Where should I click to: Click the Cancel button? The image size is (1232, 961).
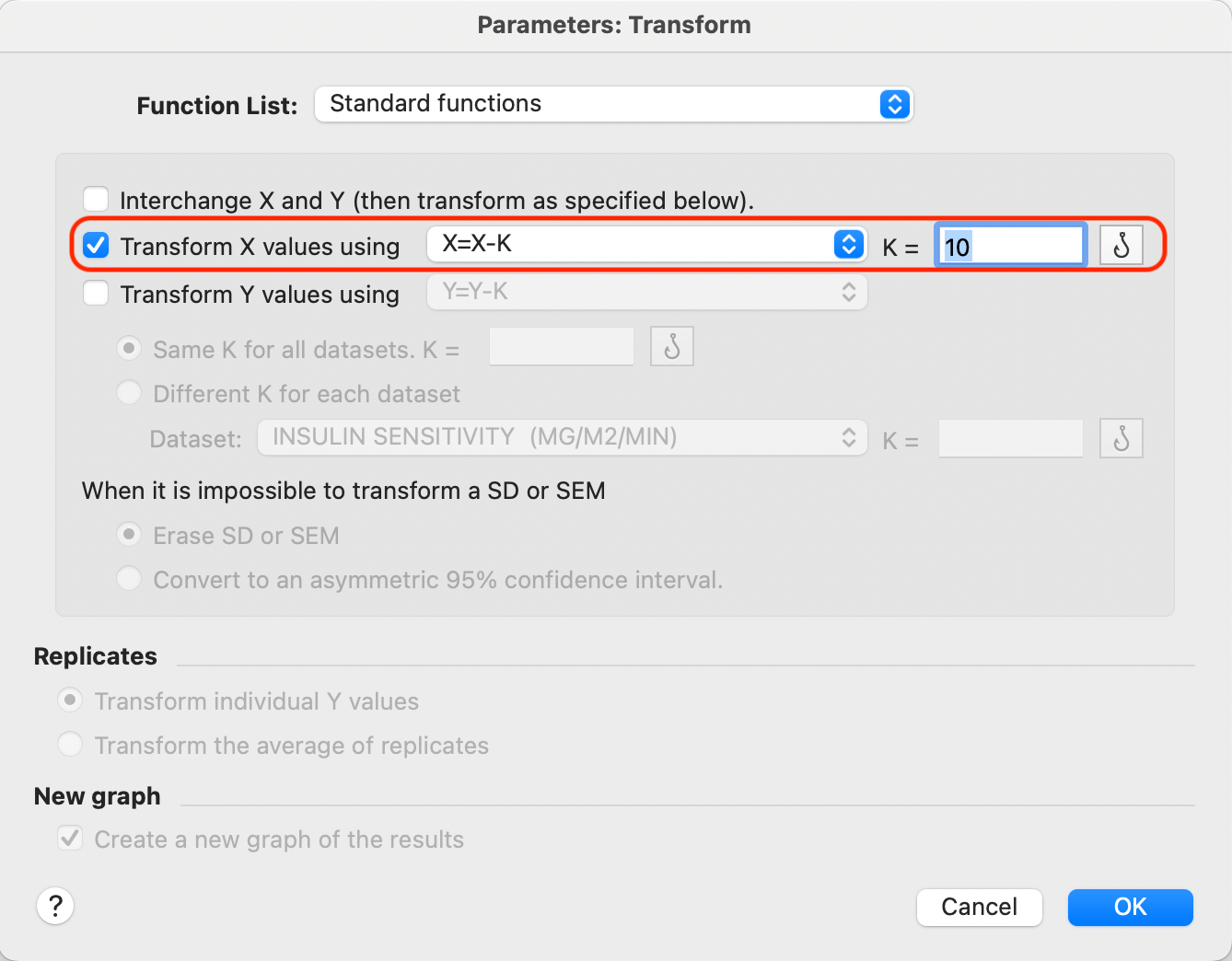(x=979, y=907)
